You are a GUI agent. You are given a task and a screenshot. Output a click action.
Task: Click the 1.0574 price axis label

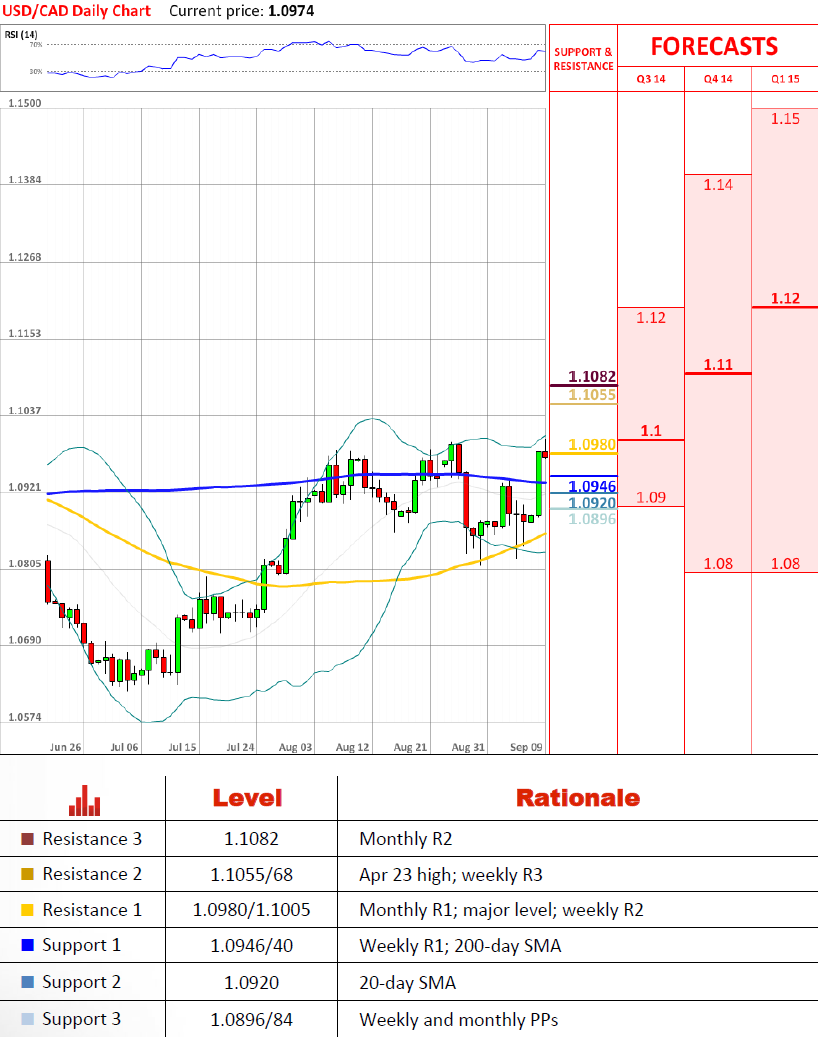(24, 717)
